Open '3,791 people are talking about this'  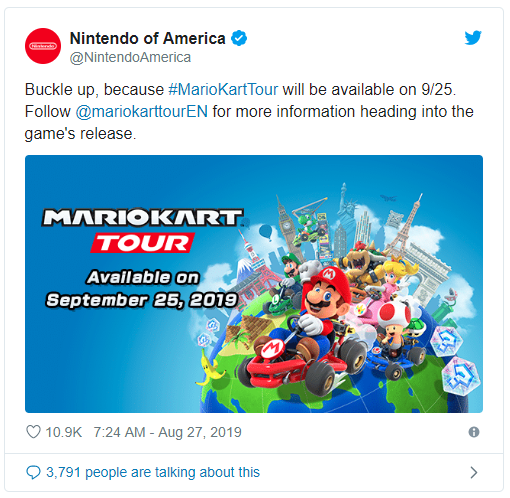tap(153, 472)
